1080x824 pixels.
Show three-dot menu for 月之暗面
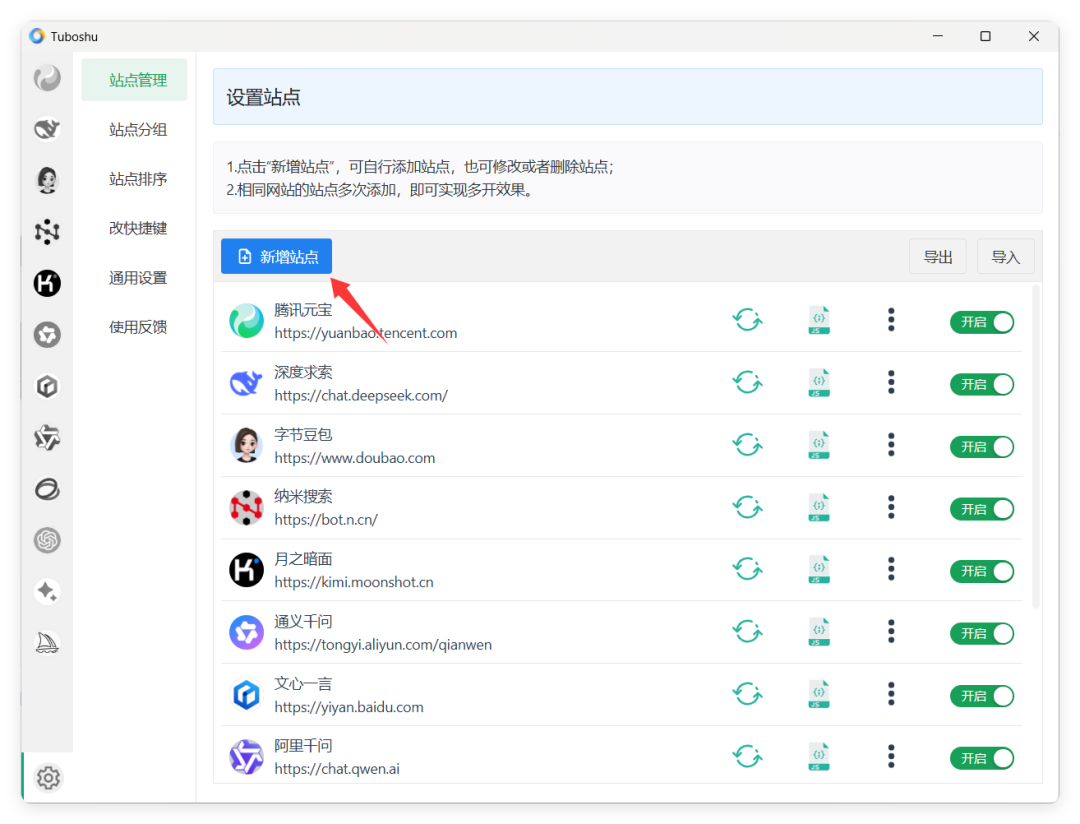pyautogui.click(x=891, y=569)
